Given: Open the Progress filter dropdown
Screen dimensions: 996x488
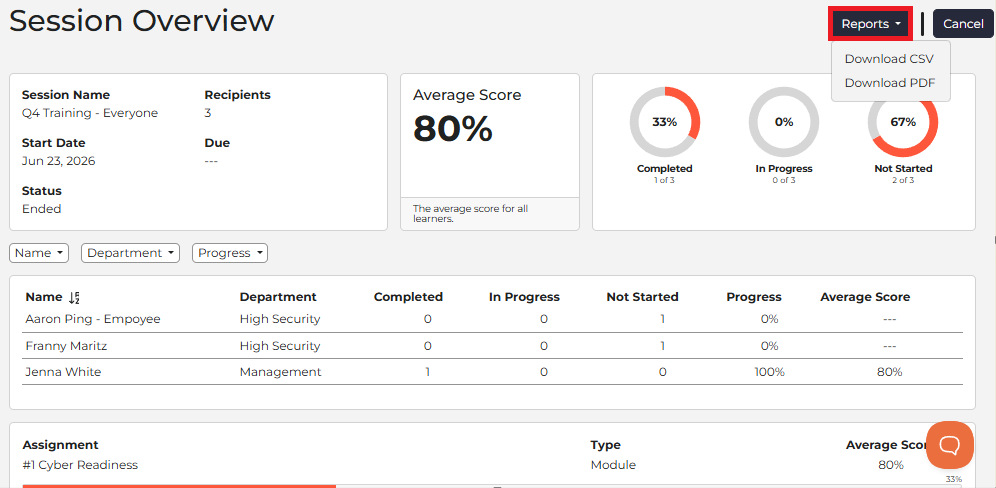Looking at the screenshot, I should point(230,253).
